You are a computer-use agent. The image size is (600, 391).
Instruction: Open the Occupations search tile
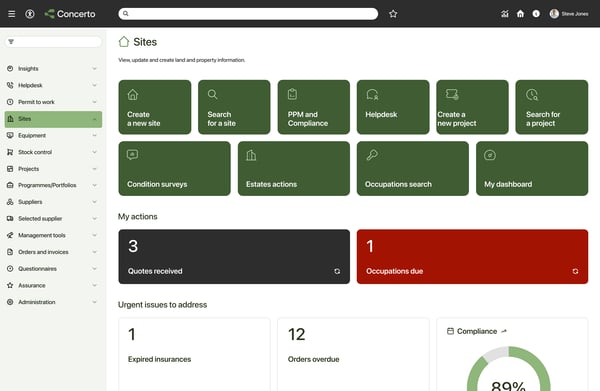(413, 169)
